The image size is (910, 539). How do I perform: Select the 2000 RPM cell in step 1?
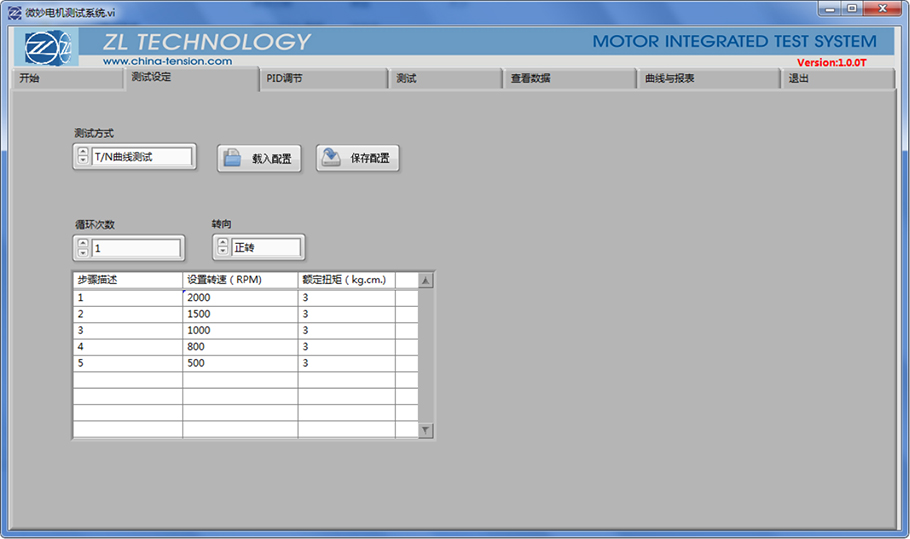click(x=240, y=298)
